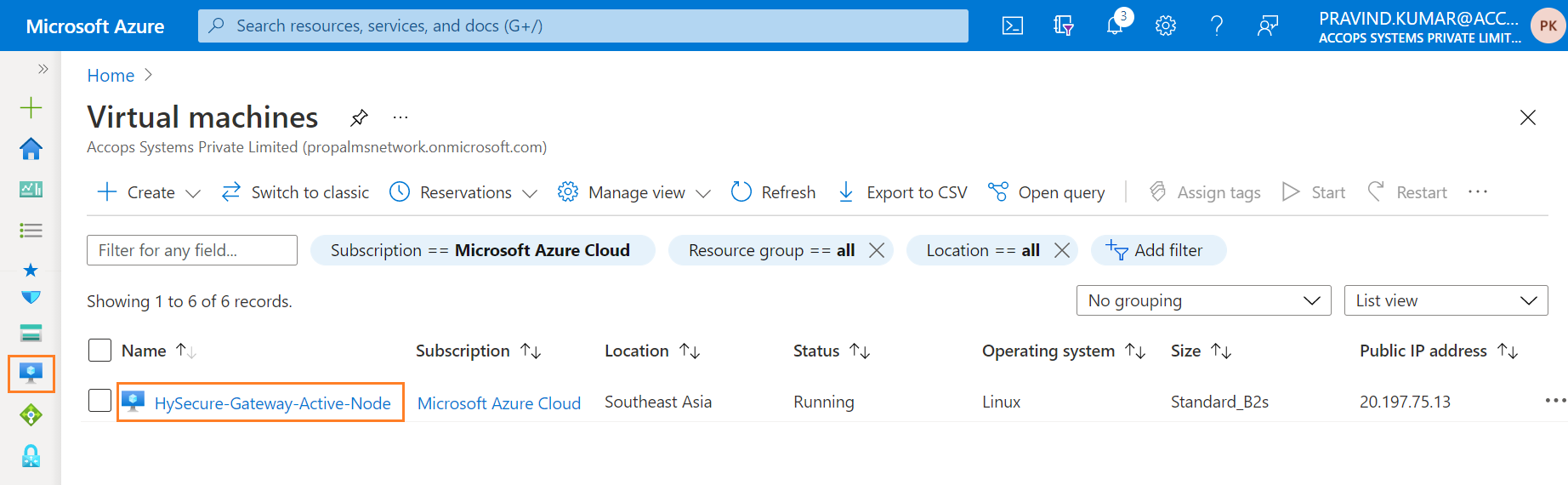Click the Running status cell
Image resolution: width=1568 pixels, height=485 pixels.
(x=824, y=402)
